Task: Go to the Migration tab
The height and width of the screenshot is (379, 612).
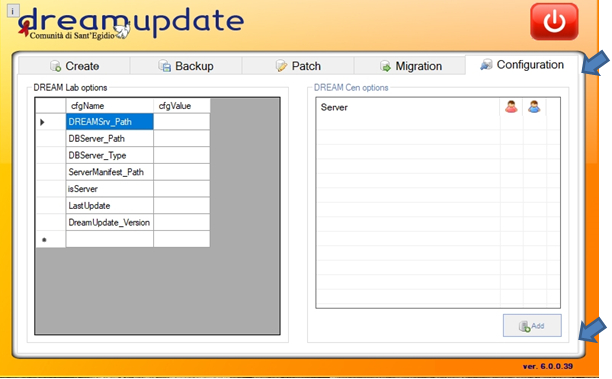Action: point(410,66)
